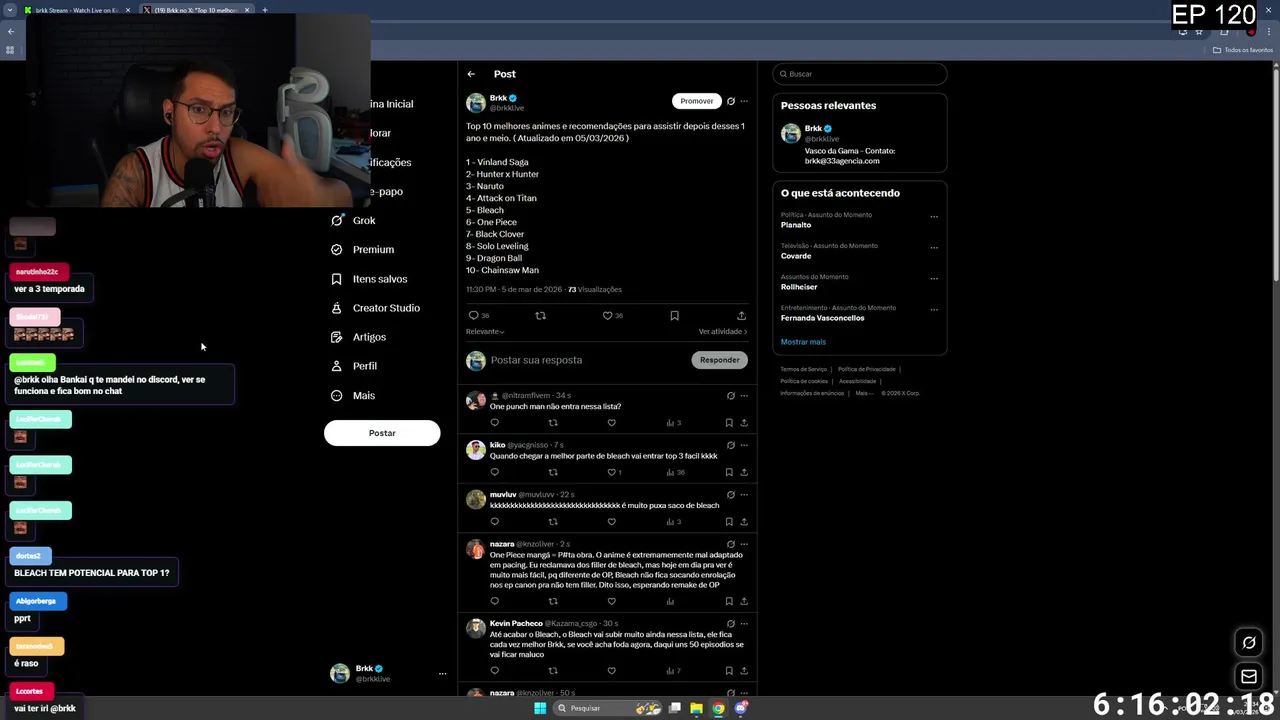View analytics on kiko's reply

coord(675,472)
